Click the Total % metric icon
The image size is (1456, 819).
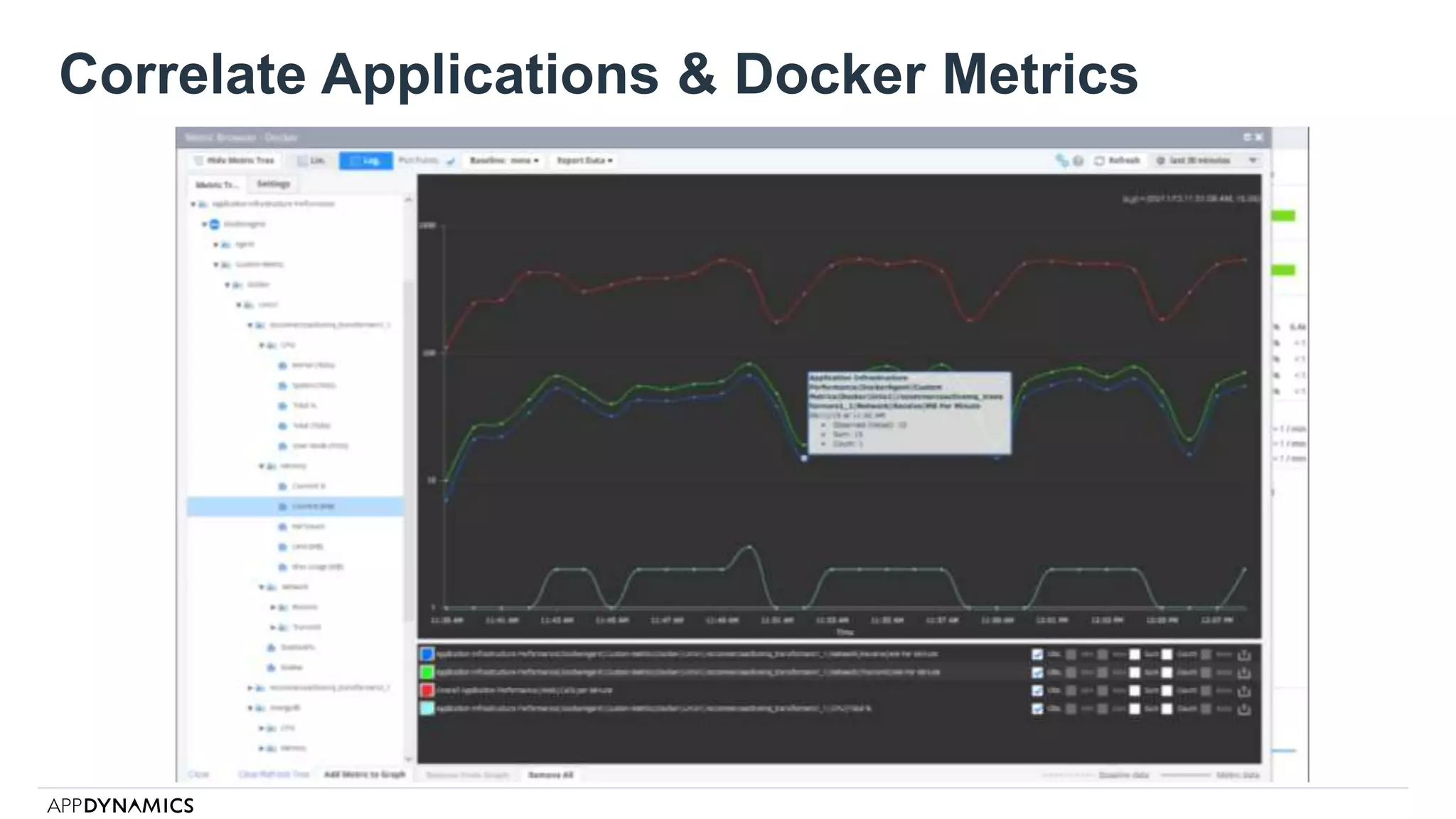point(282,405)
